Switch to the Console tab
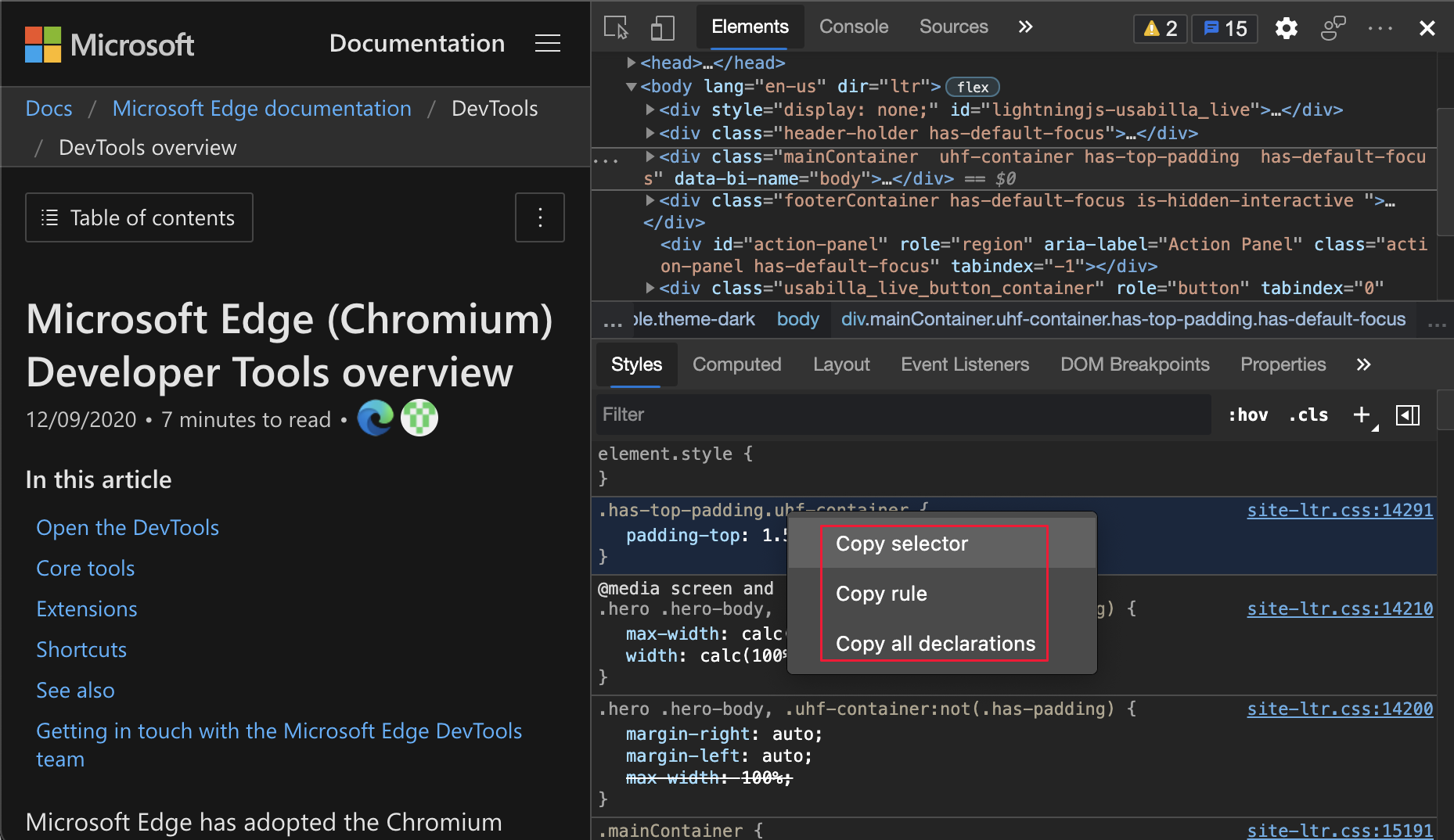 (853, 26)
